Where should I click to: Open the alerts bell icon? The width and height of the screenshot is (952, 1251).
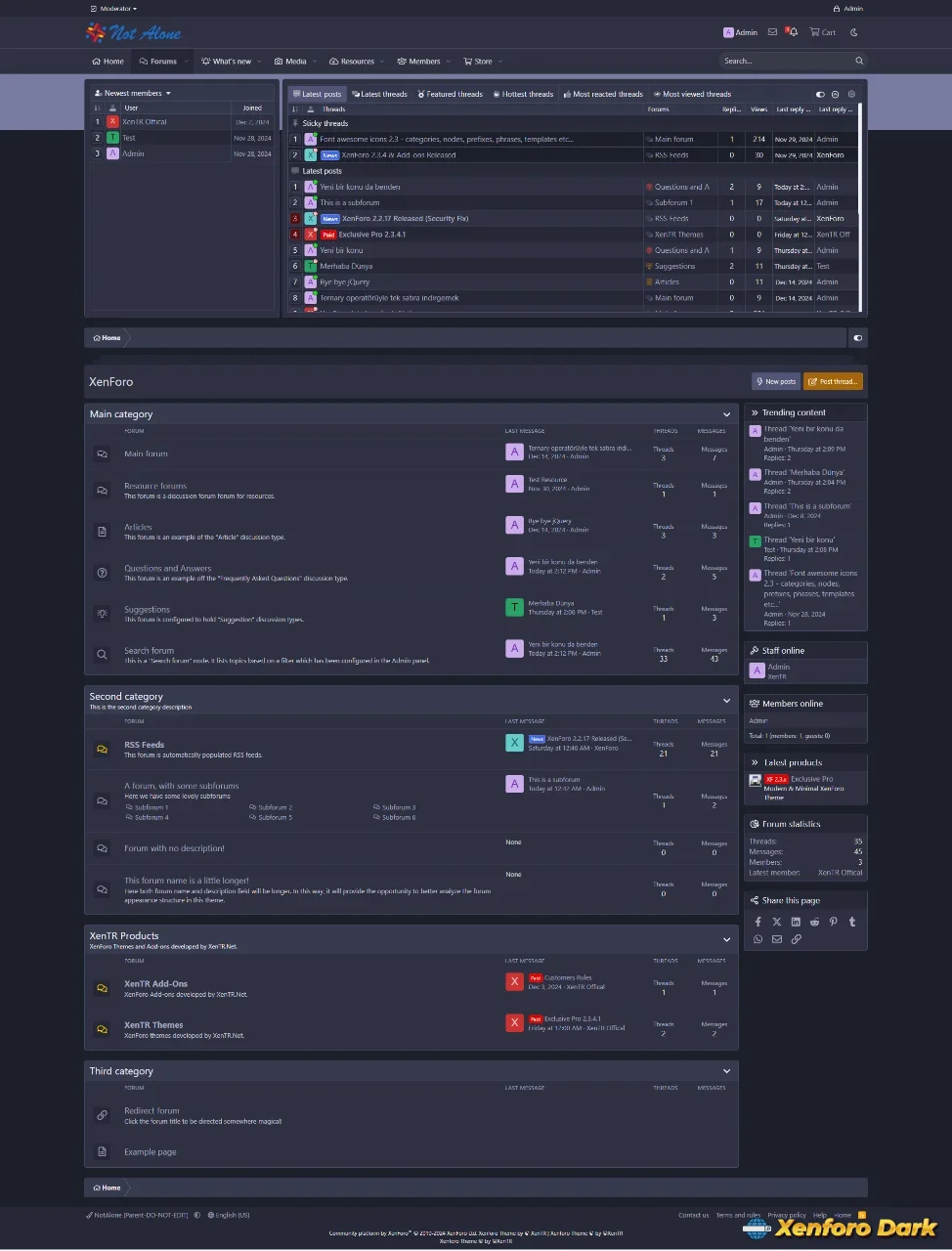point(792,32)
